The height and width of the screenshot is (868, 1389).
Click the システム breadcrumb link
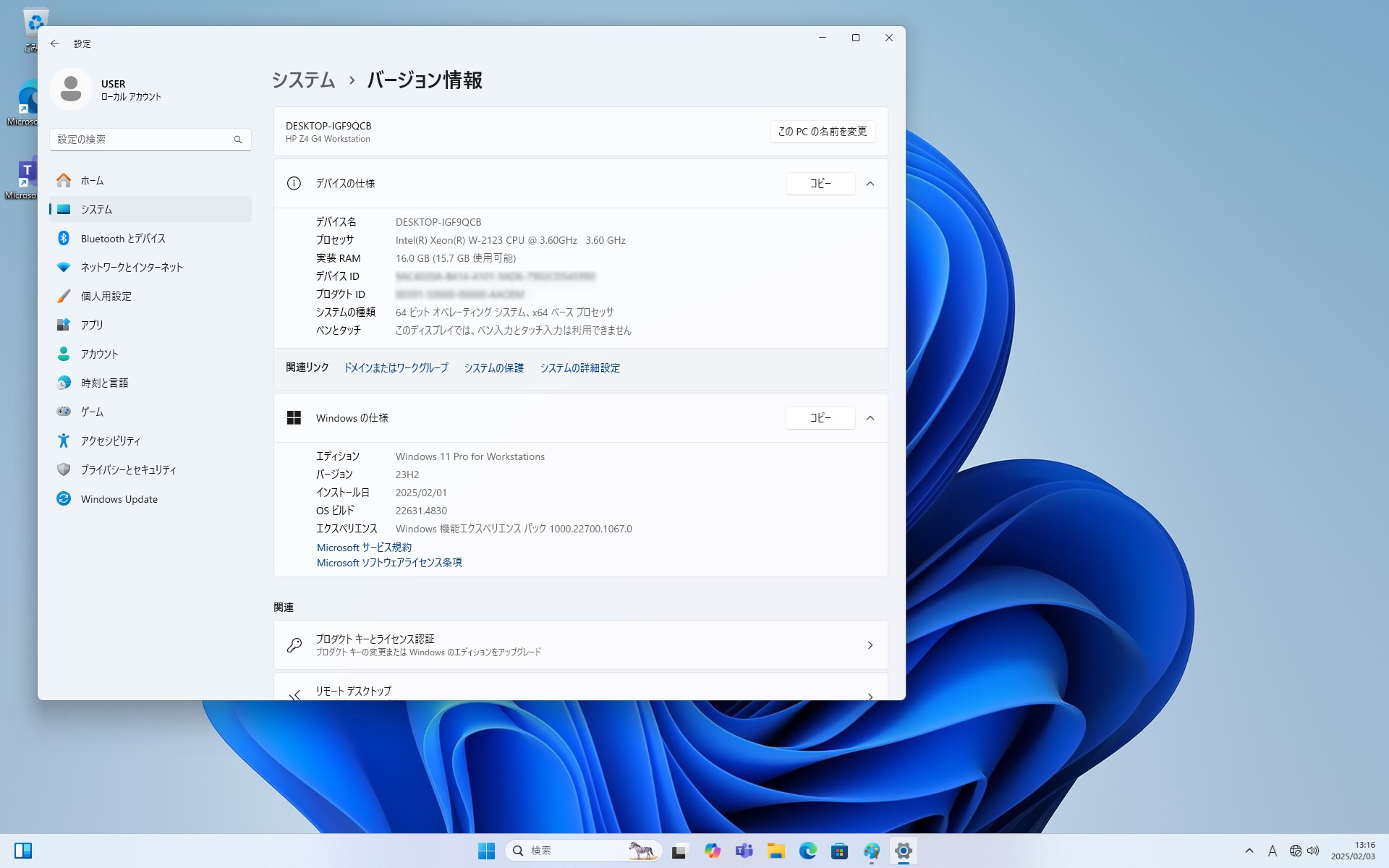(x=303, y=80)
